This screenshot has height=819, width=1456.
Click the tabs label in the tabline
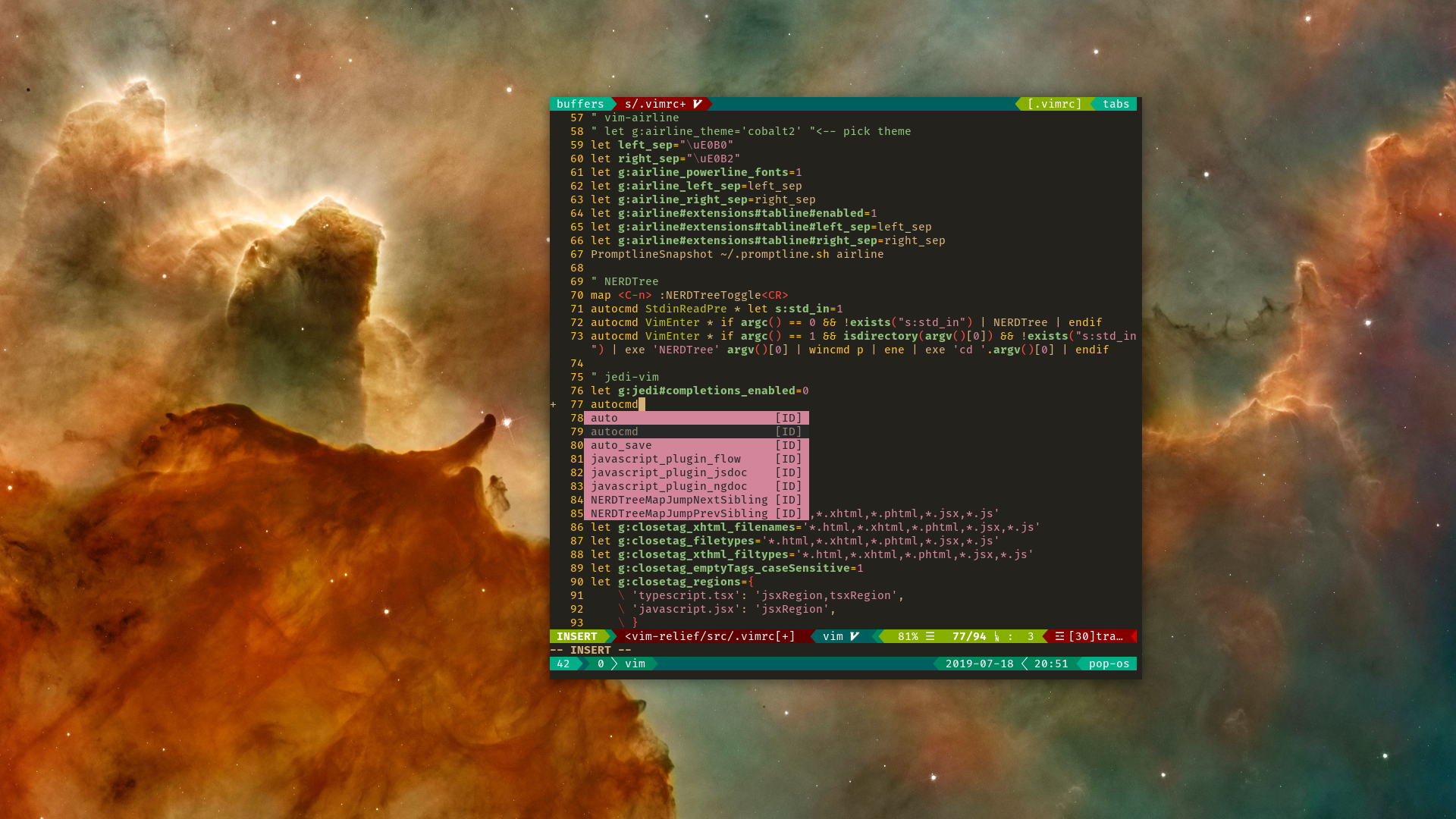[1116, 104]
